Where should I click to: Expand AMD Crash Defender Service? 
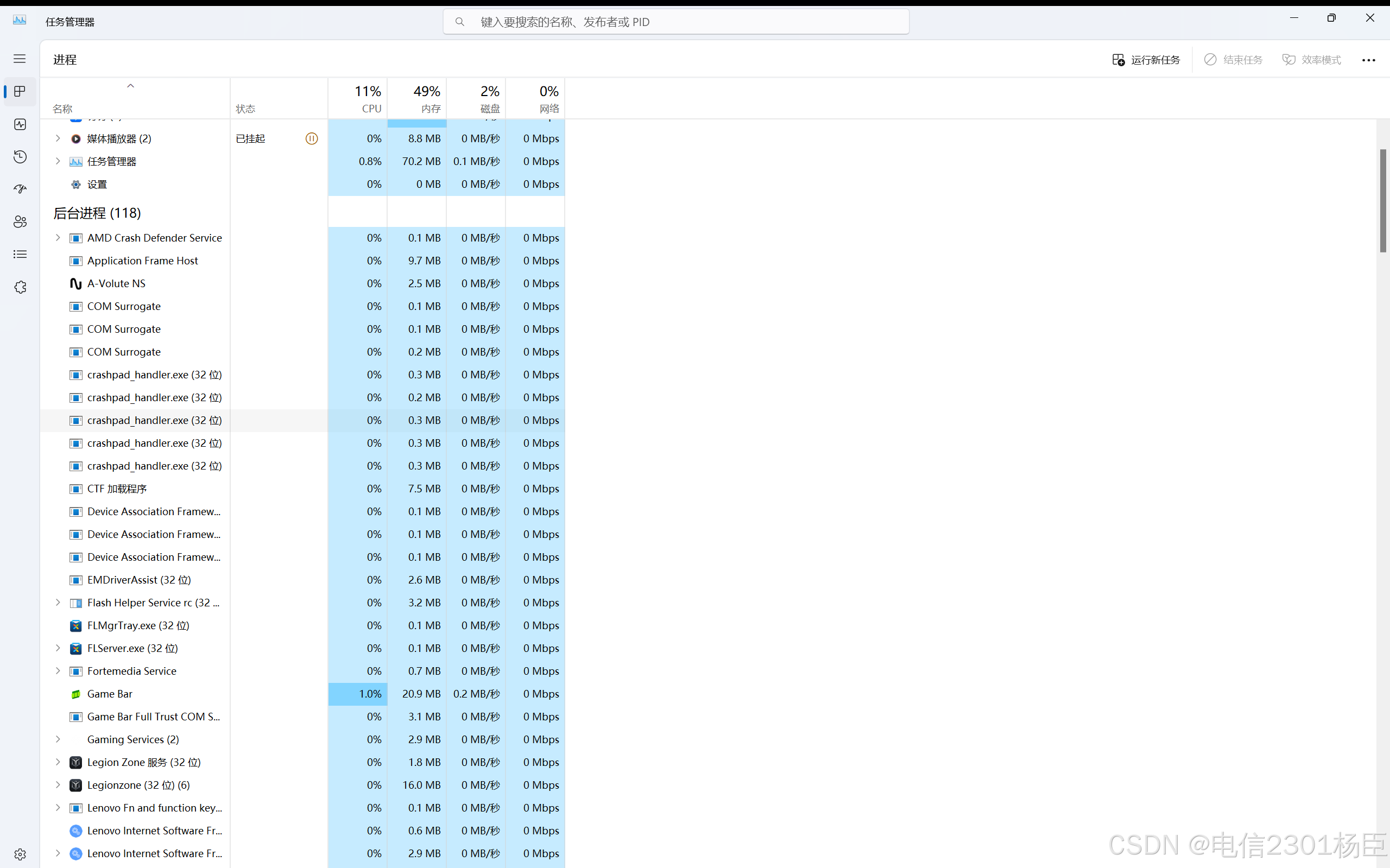click(58, 238)
